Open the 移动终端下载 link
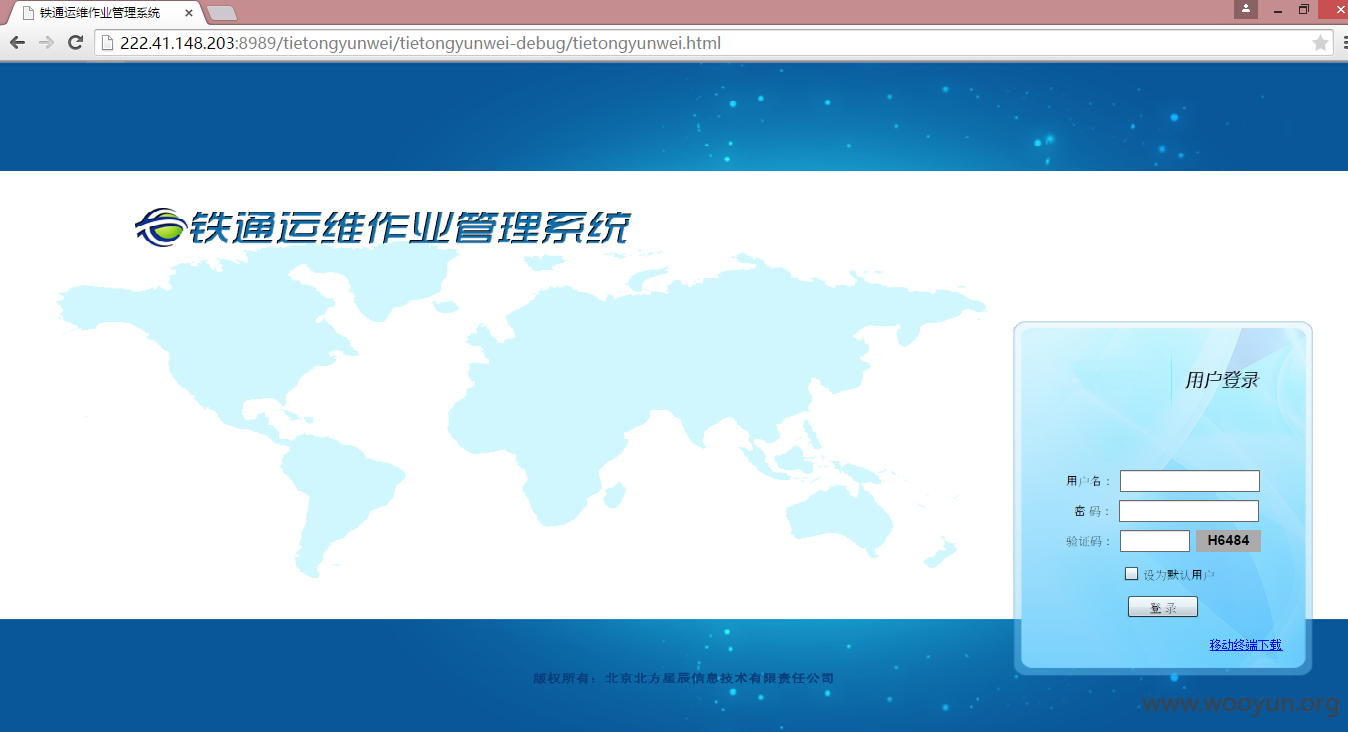This screenshot has height=732, width=1348. [1245, 645]
